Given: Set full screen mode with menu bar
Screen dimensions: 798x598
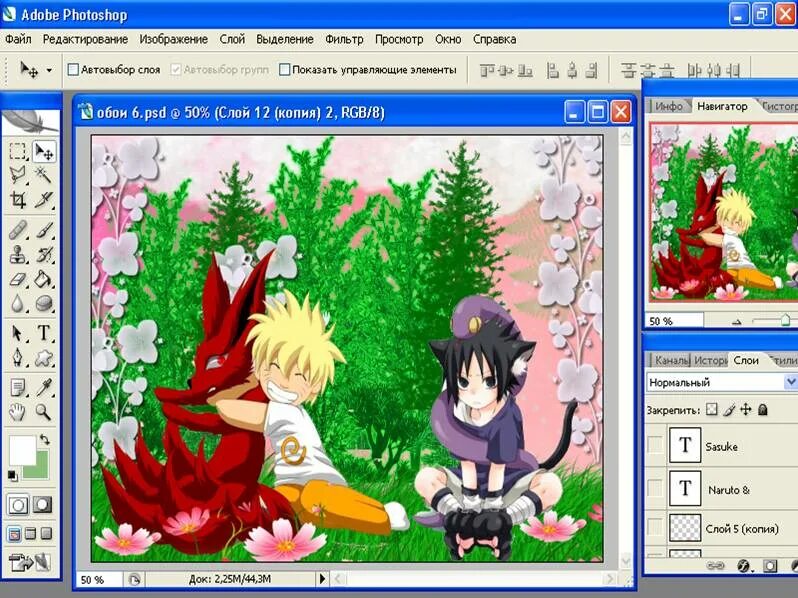Looking at the screenshot, I should (x=31, y=533).
